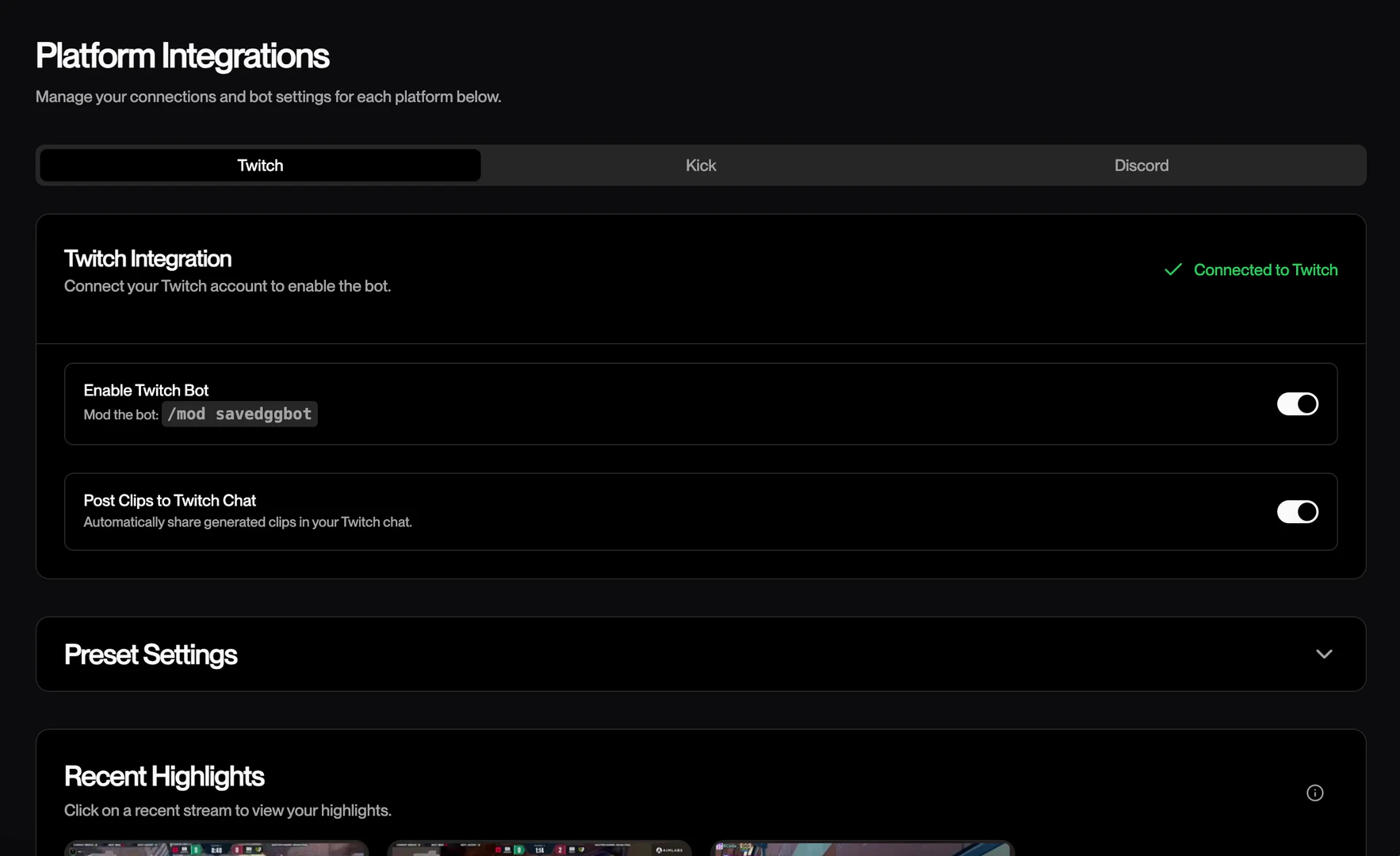Click the Twitch Integration section heading

point(147,259)
